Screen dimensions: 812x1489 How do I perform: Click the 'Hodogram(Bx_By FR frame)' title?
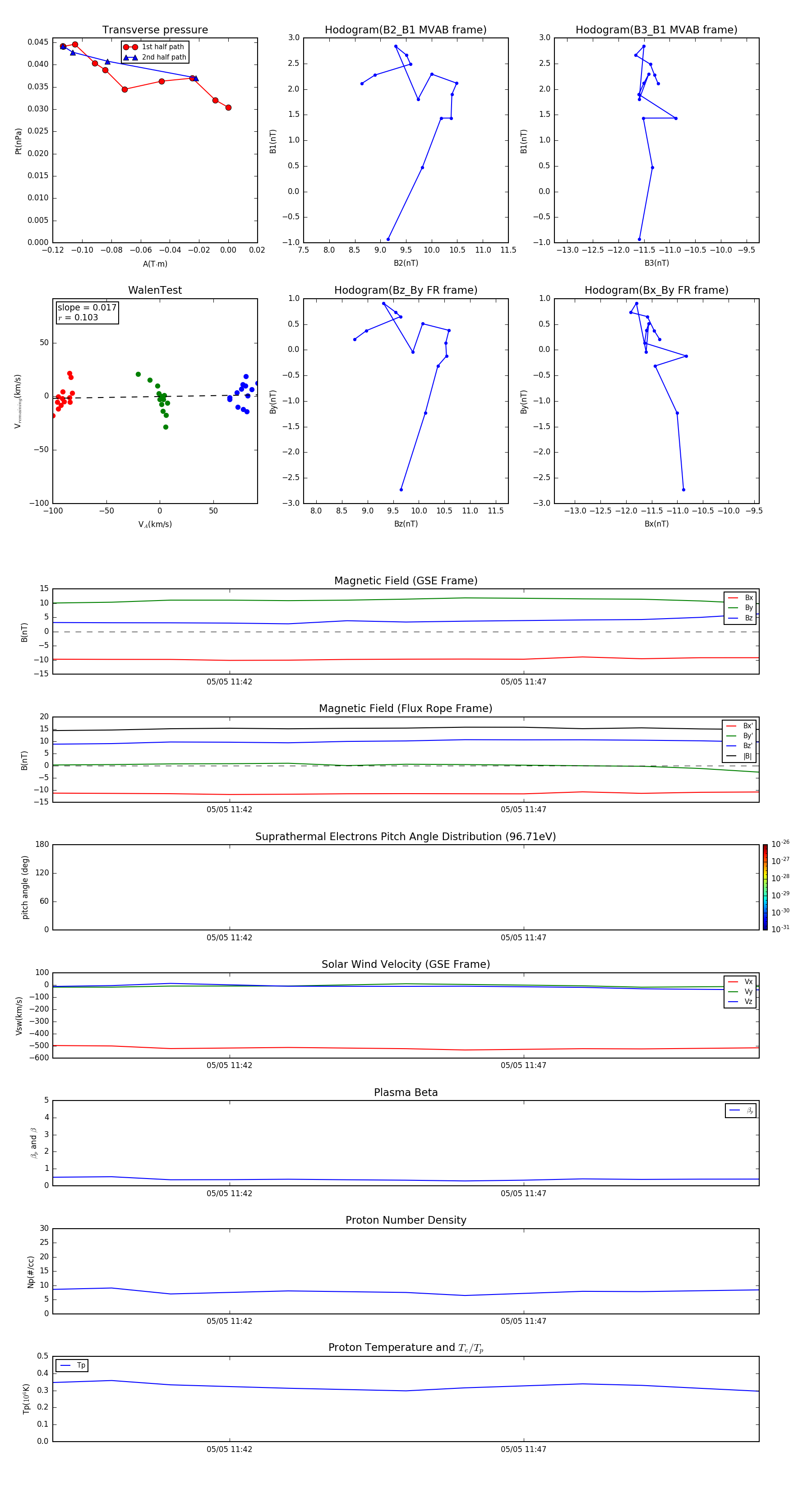(x=656, y=290)
